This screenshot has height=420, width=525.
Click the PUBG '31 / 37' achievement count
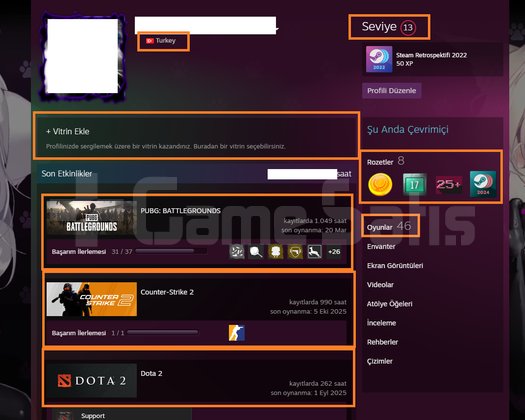(x=122, y=252)
